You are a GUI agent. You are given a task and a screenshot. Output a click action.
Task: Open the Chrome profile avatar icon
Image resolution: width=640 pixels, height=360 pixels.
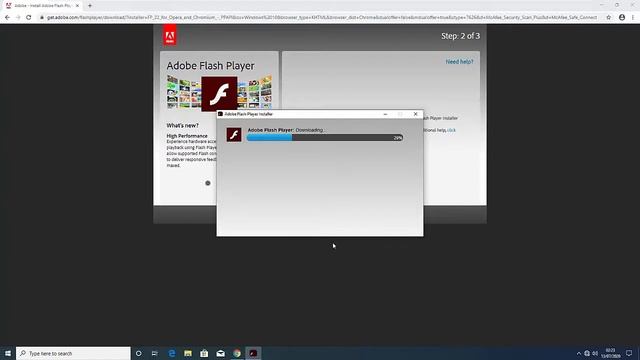click(622, 17)
